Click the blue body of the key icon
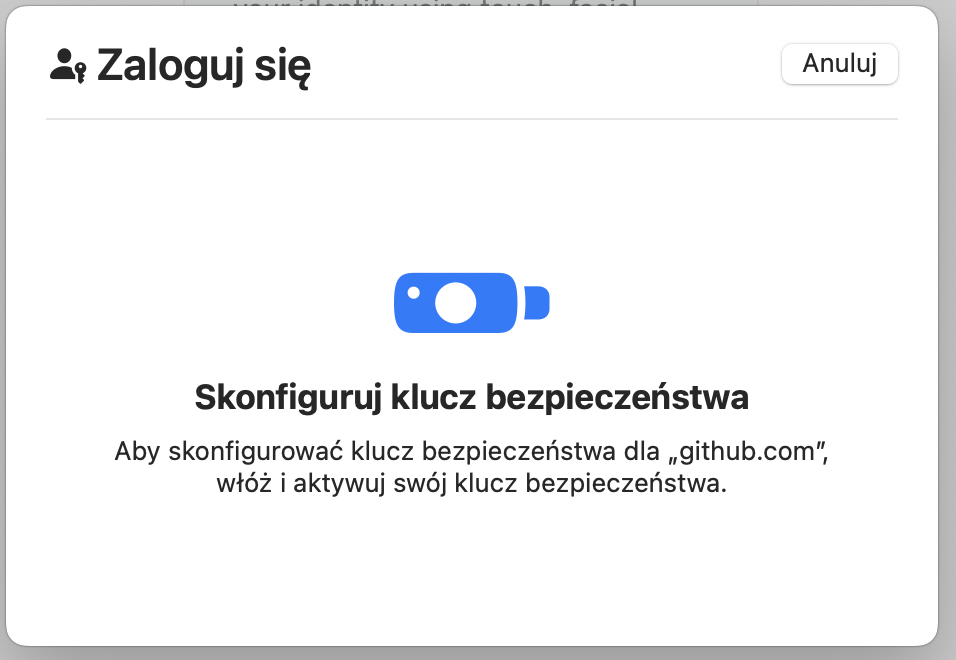The width and height of the screenshot is (956, 660). [456, 303]
